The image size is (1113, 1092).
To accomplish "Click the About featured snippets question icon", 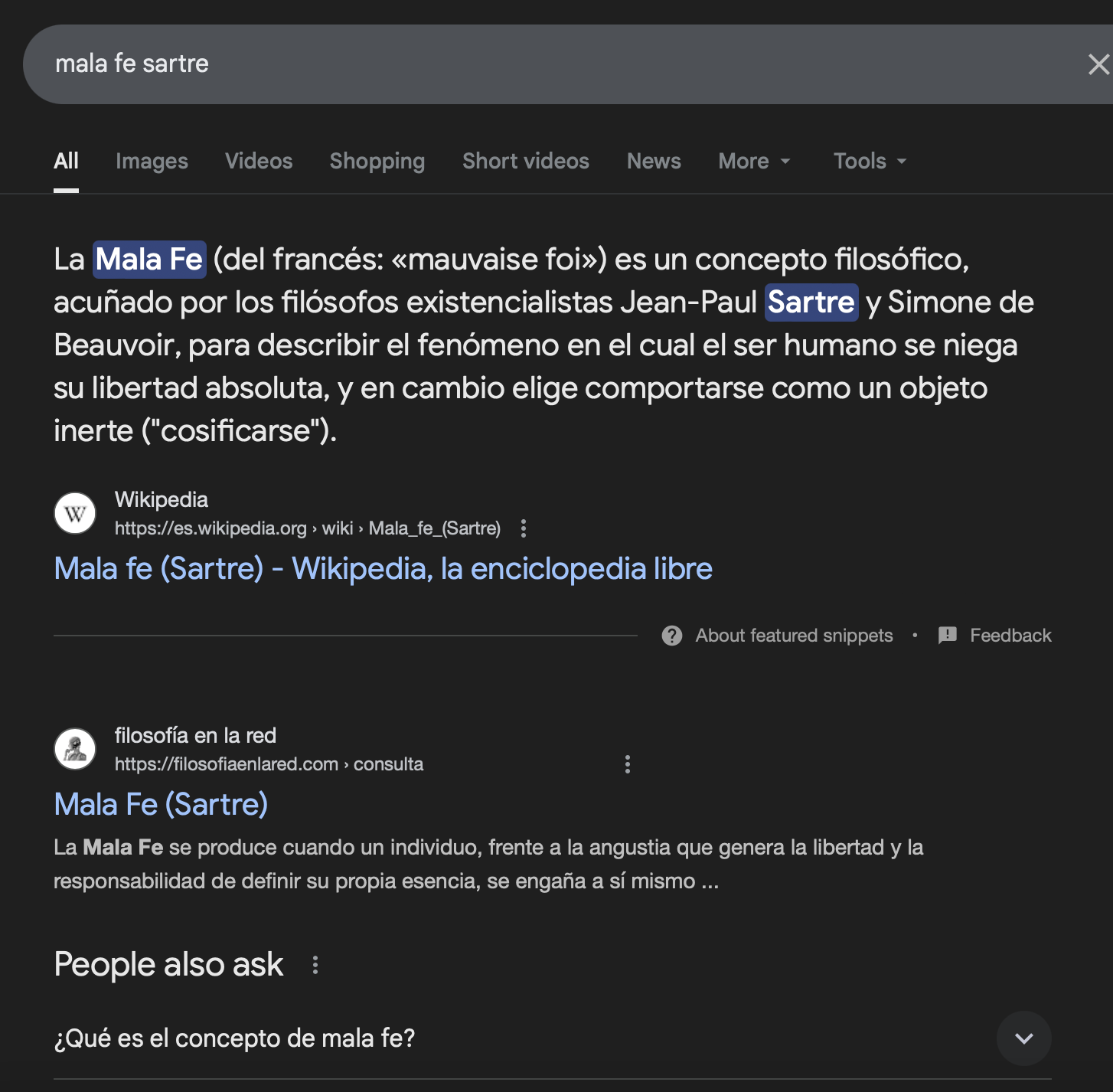I will [672, 636].
